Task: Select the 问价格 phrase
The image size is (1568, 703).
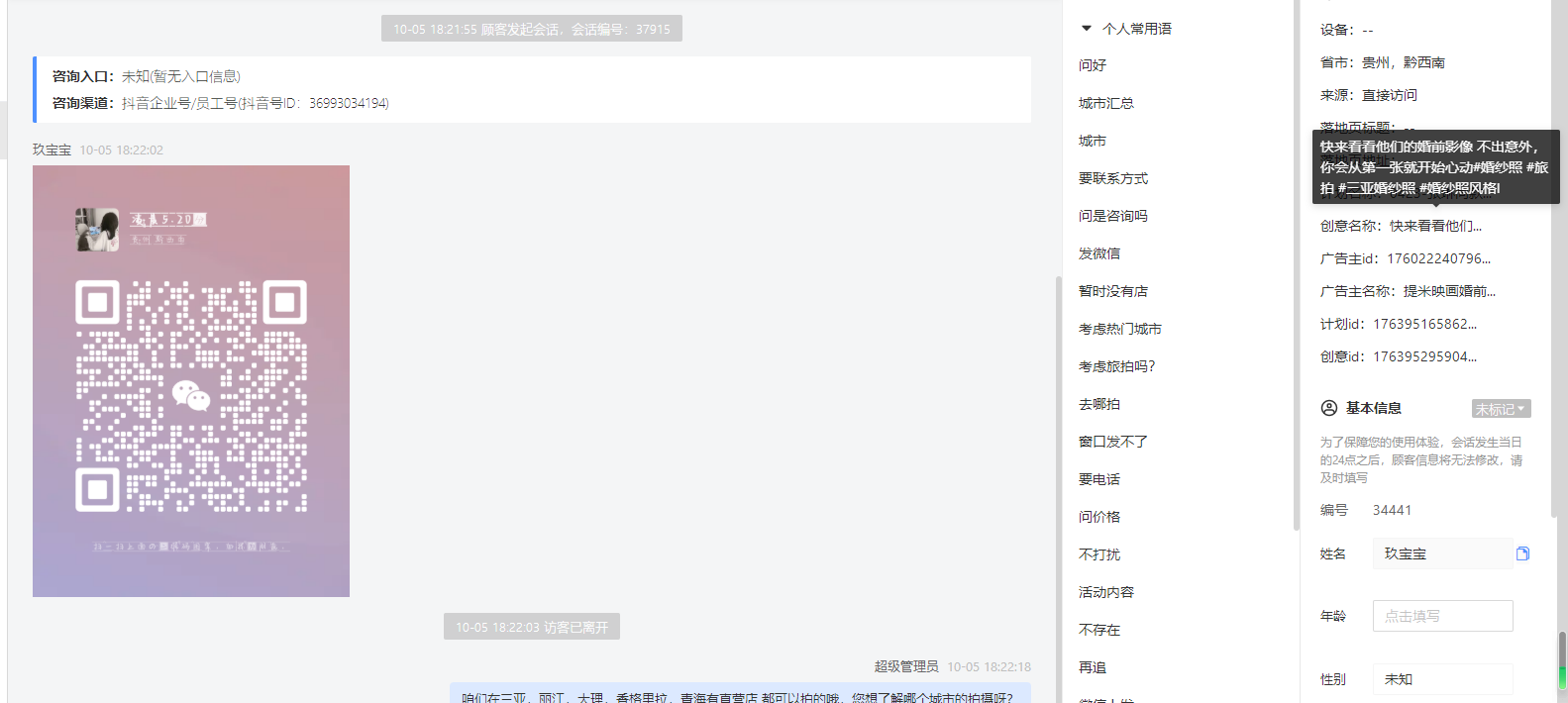Action: pyautogui.click(x=1099, y=517)
